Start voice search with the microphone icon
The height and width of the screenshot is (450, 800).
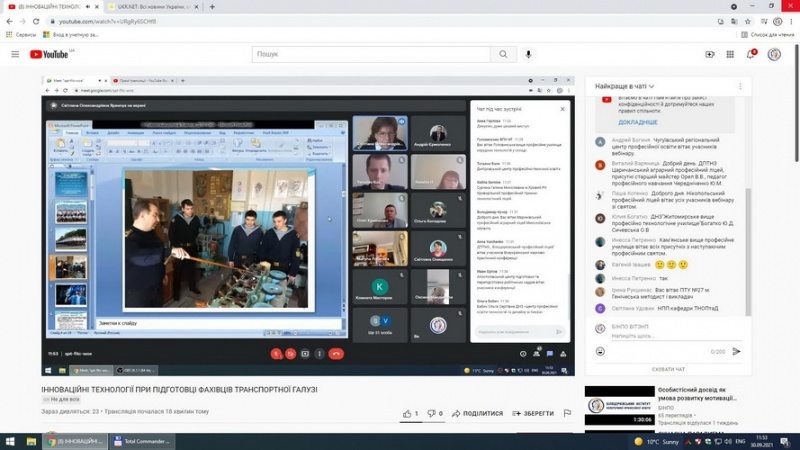click(x=528, y=54)
